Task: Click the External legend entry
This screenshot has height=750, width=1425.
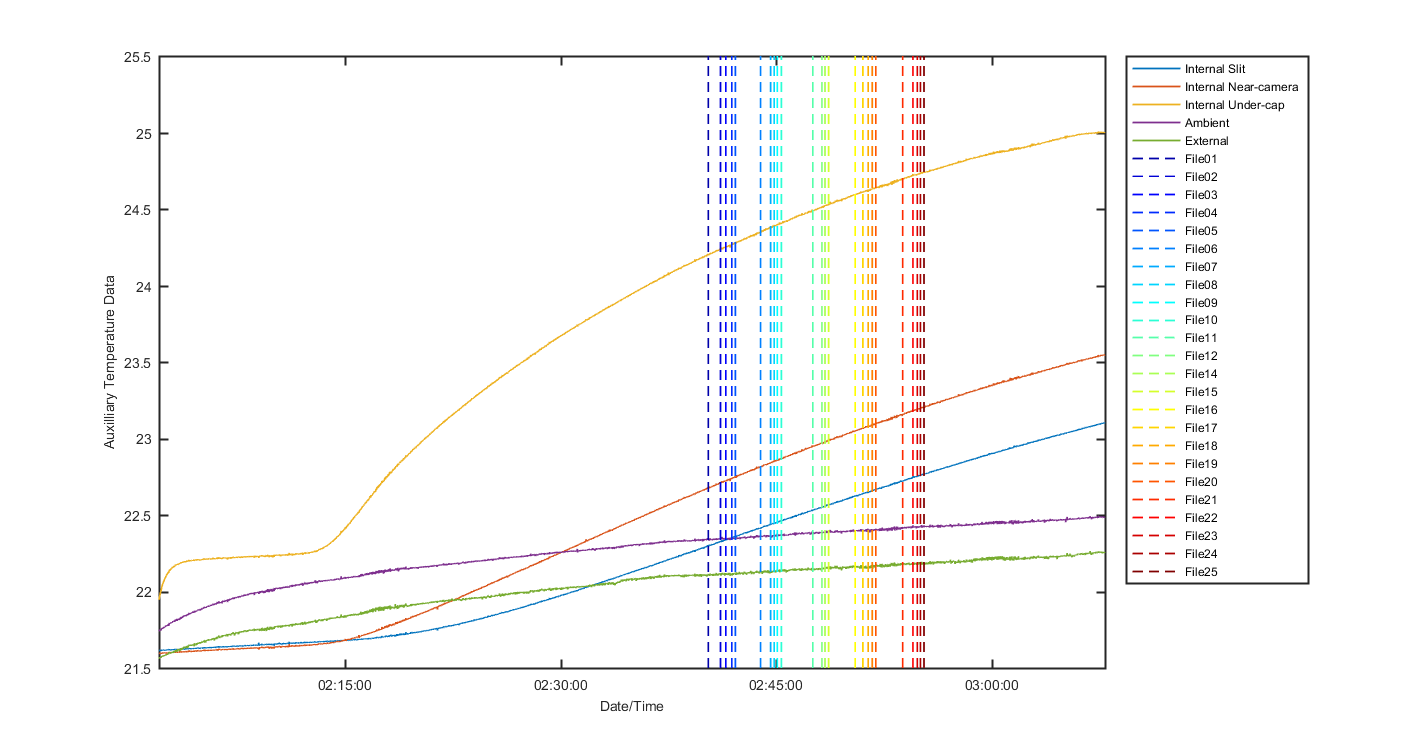Action: coord(1206,141)
